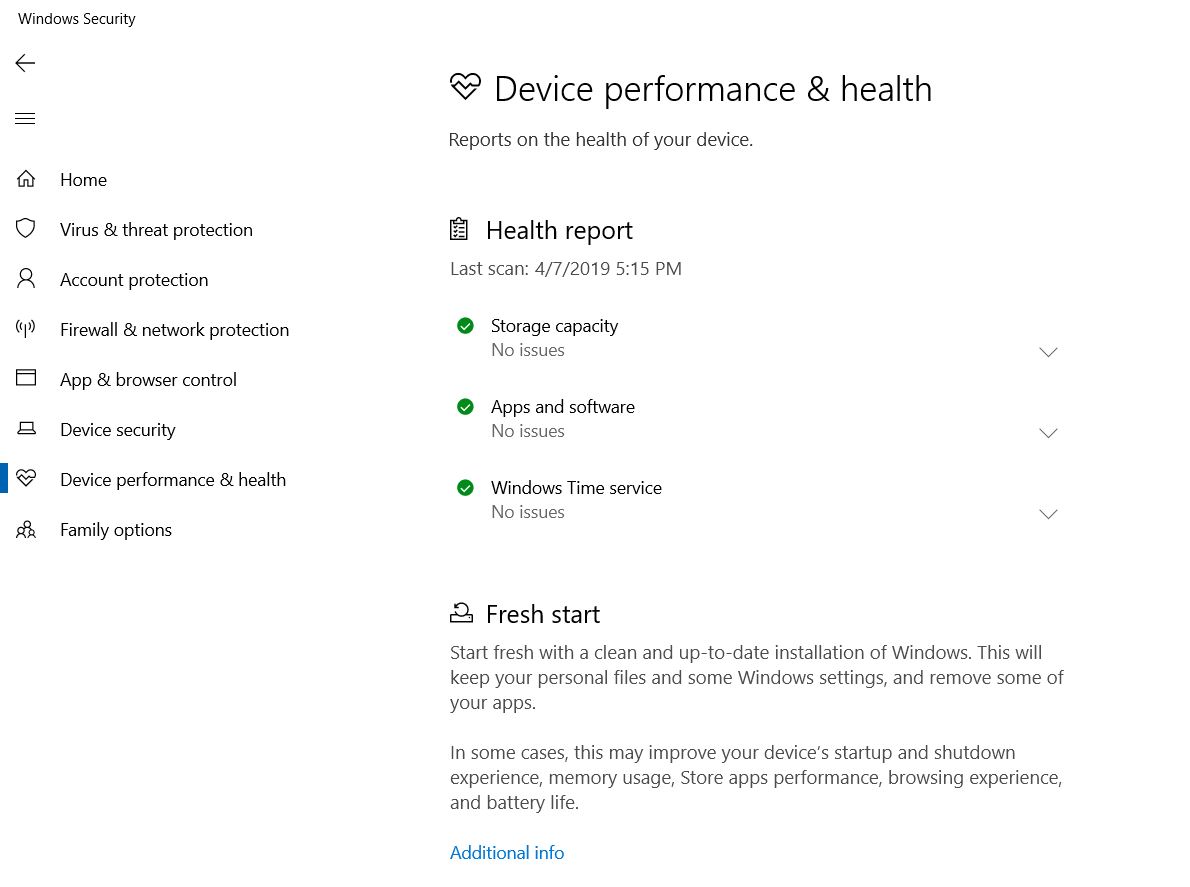Click the Apps and software green checkmark
The width and height of the screenshot is (1190, 887).
point(465,407)
